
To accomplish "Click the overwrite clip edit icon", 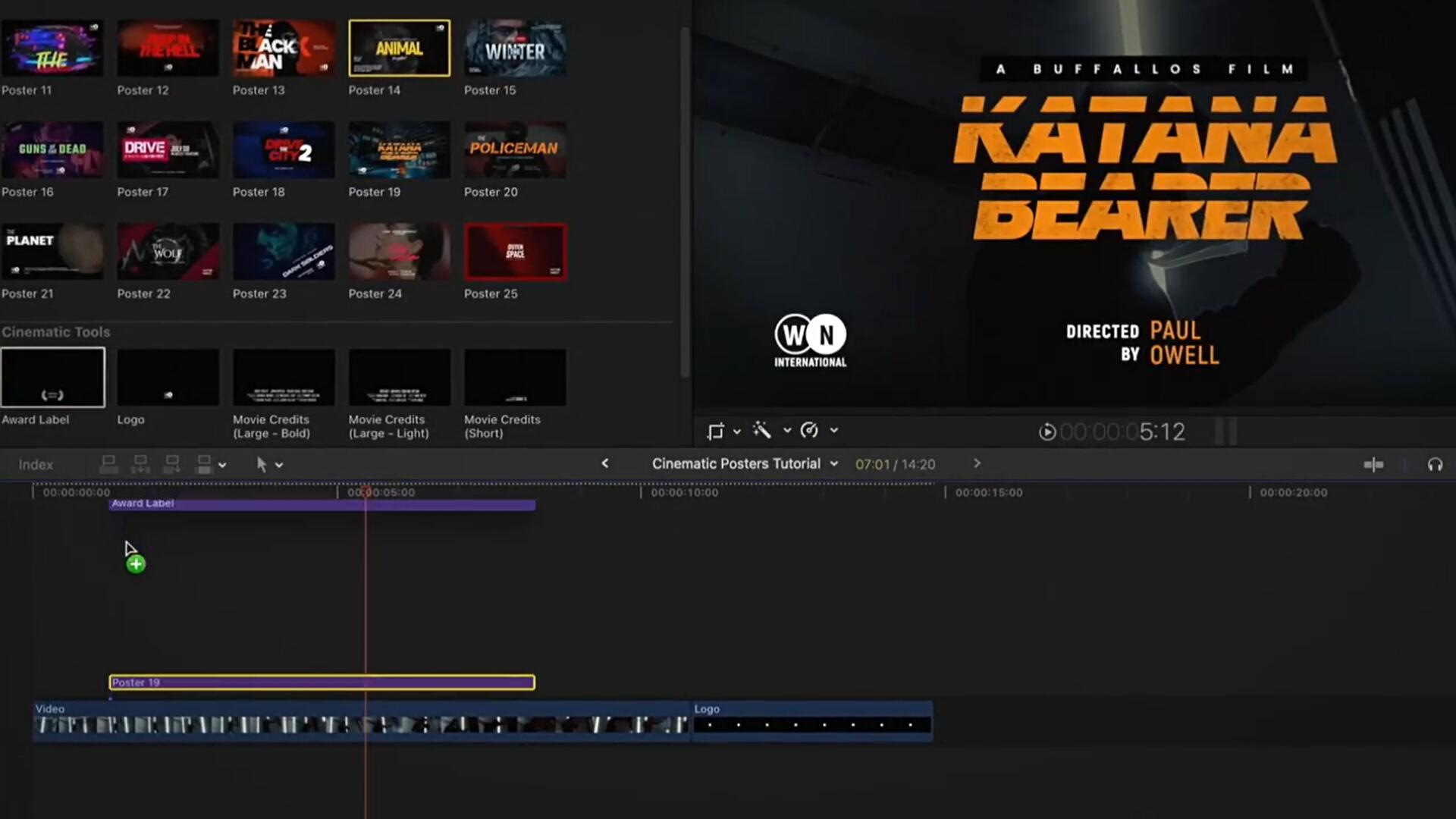I will (203, 464).
